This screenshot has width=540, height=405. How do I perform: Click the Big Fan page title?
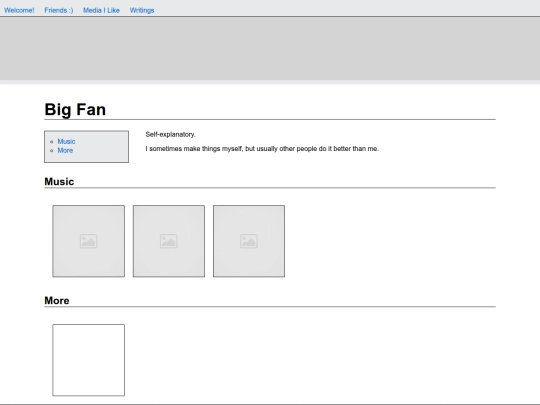point(75,110)
